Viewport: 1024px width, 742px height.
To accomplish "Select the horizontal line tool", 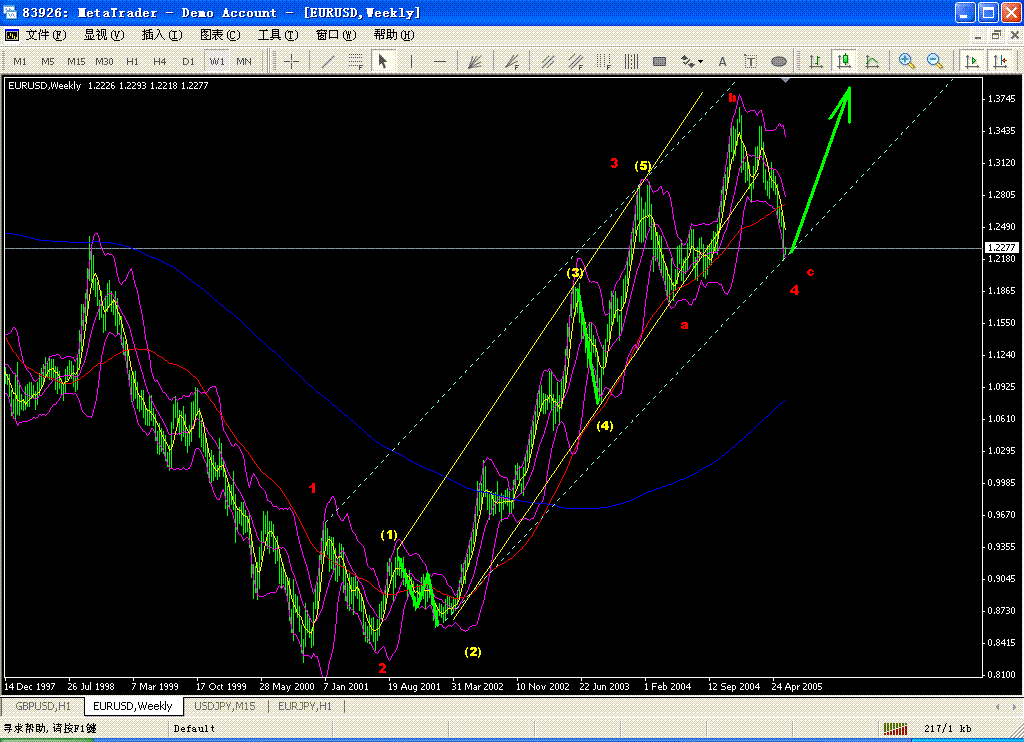I will click(440, 61).
